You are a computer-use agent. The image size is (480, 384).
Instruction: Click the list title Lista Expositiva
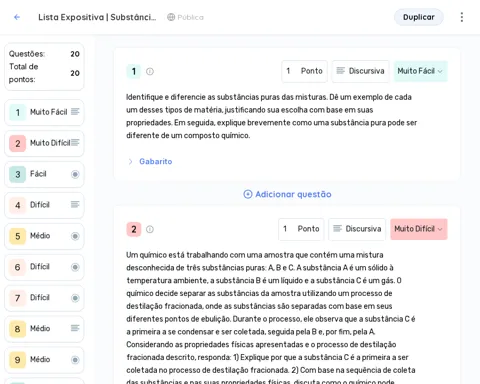97,17
